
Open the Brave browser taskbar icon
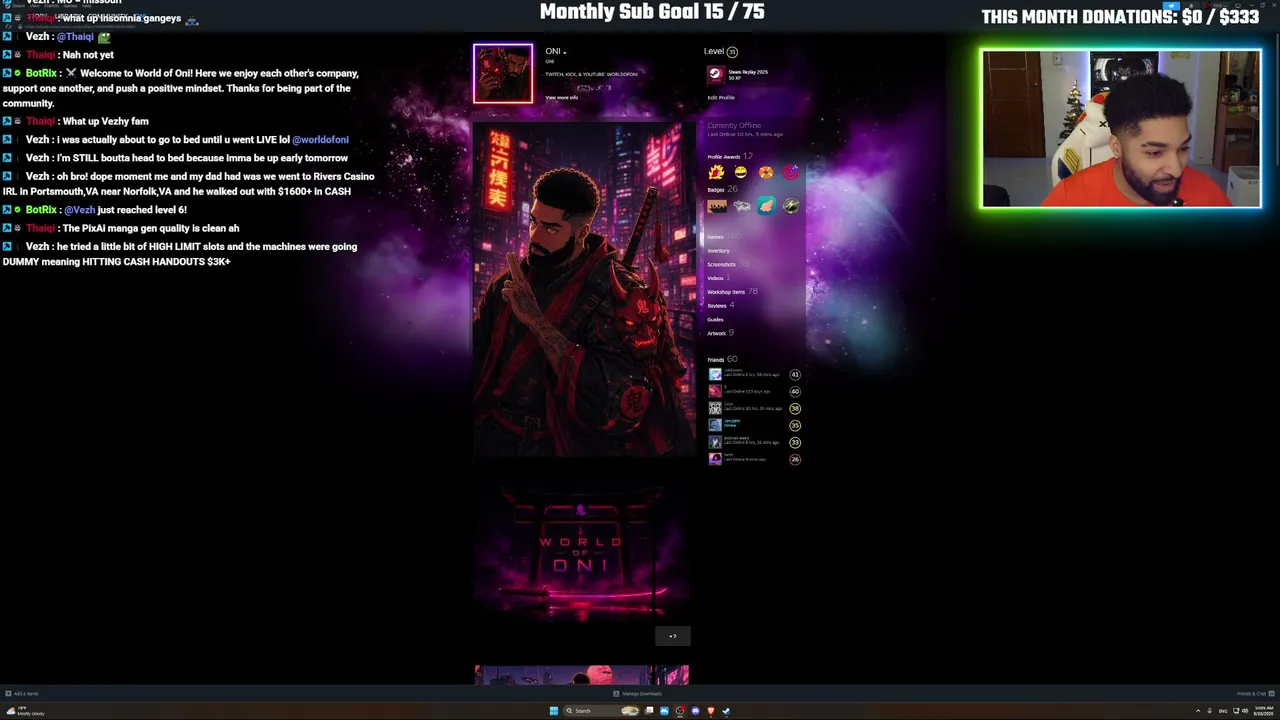[x=710, y=711]
